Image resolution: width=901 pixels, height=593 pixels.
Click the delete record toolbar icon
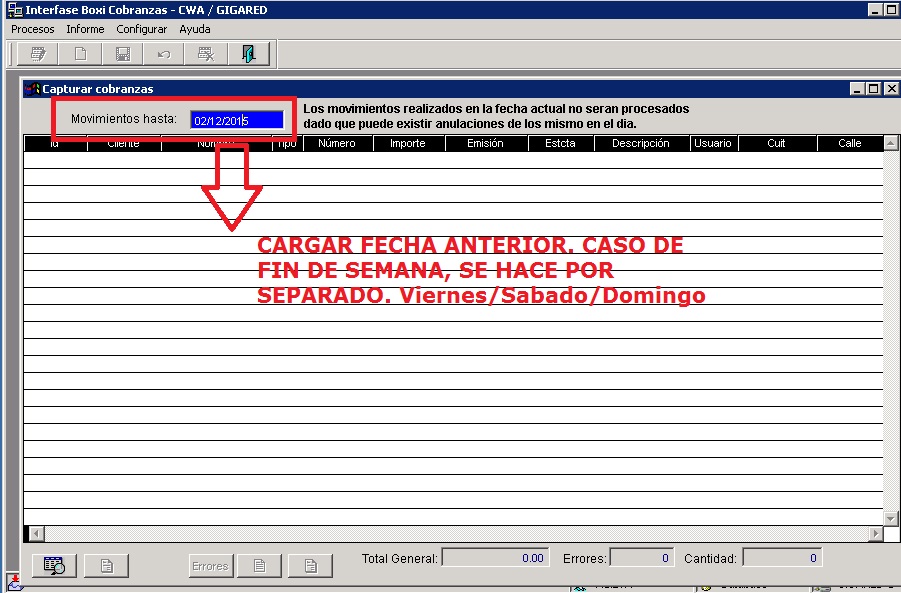(206, 54)
